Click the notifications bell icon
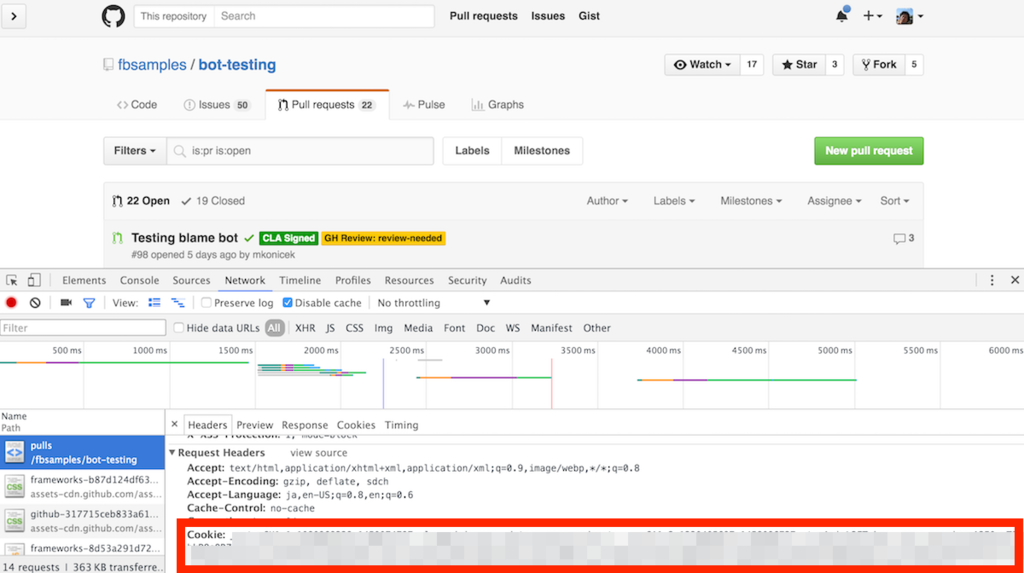Viewport: 1024px width, 573px height. [x=842, y=16]
